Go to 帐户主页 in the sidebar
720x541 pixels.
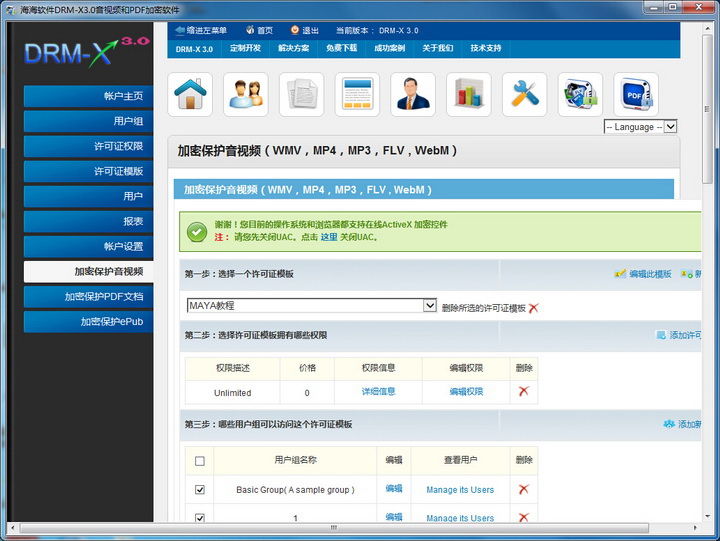(88, 96)
